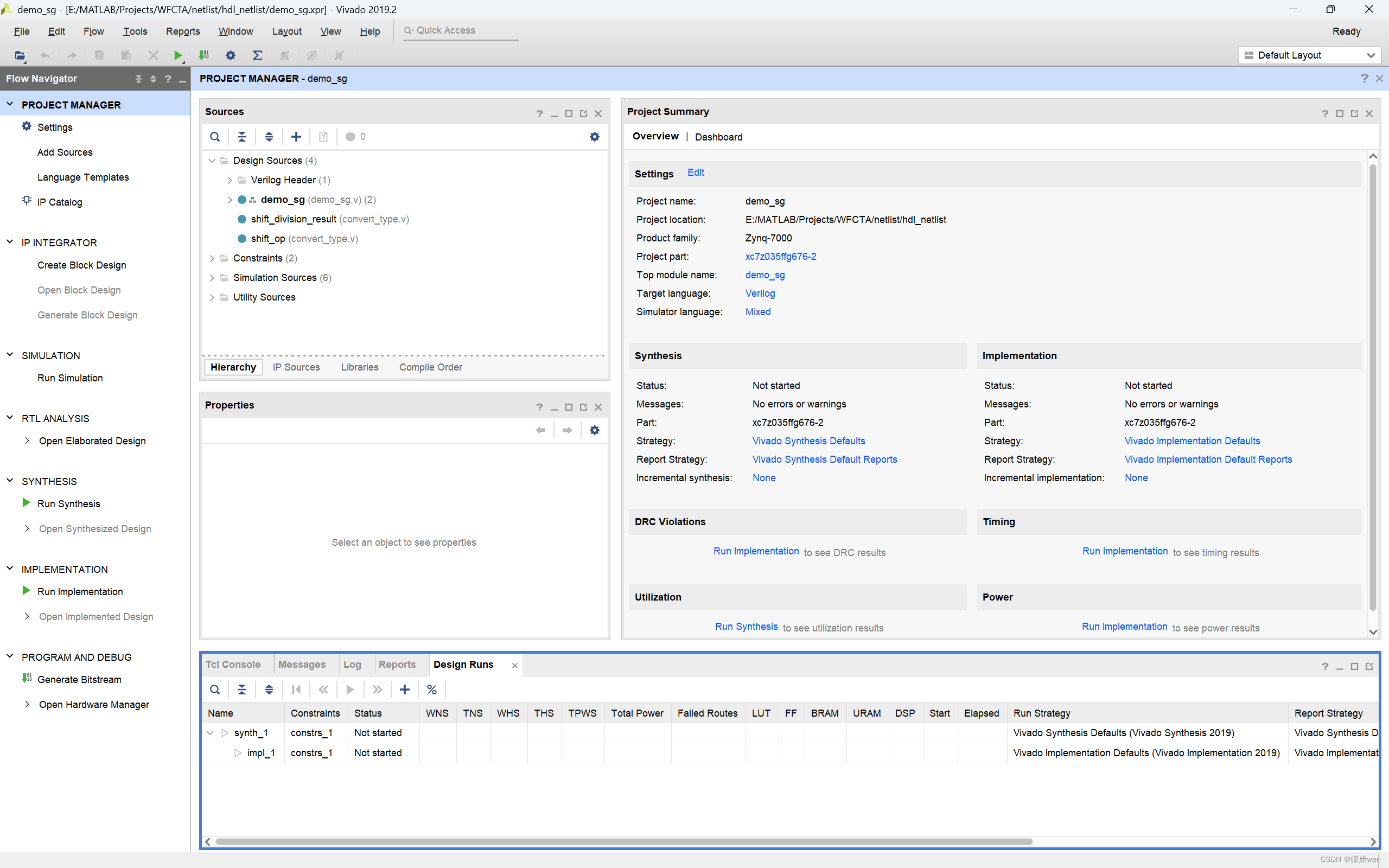This screenshot has width=1389, height=868.
Task: Click the green Run Synthesis toolbar arrow
Action: click(x=178, y=55)
